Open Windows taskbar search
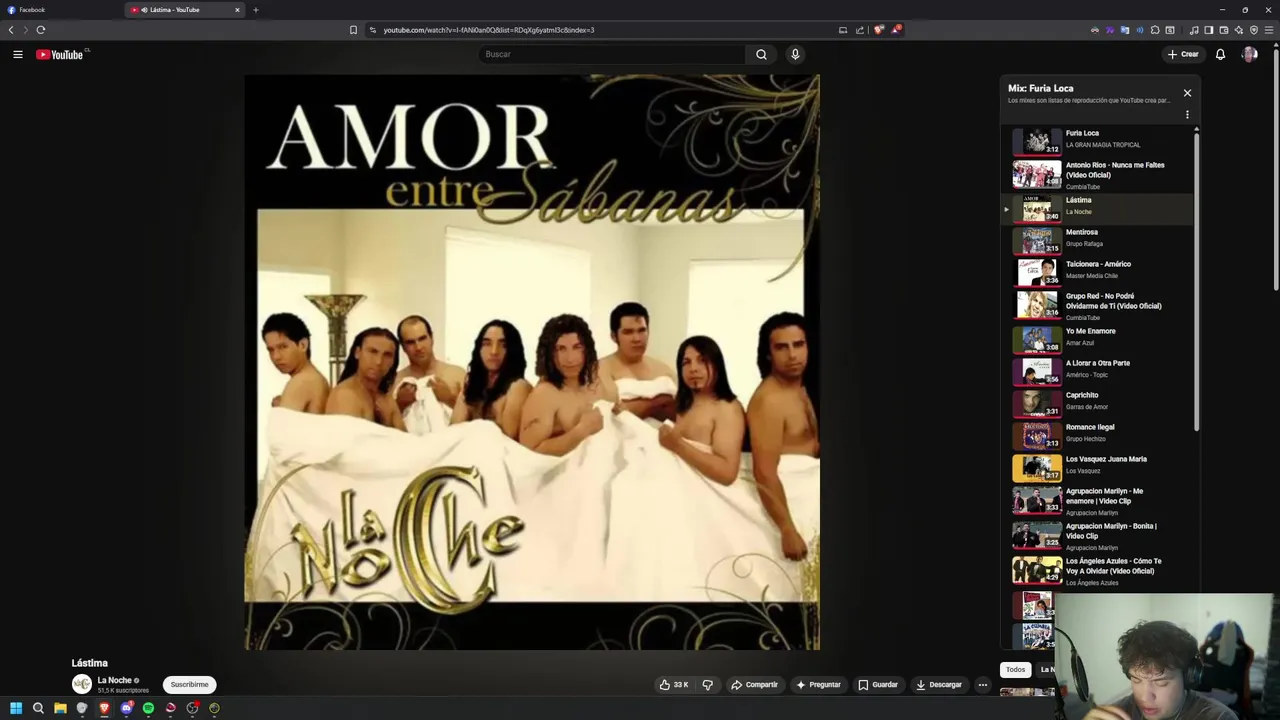Viewport: 1280px width, 720px height. [38, 708]
